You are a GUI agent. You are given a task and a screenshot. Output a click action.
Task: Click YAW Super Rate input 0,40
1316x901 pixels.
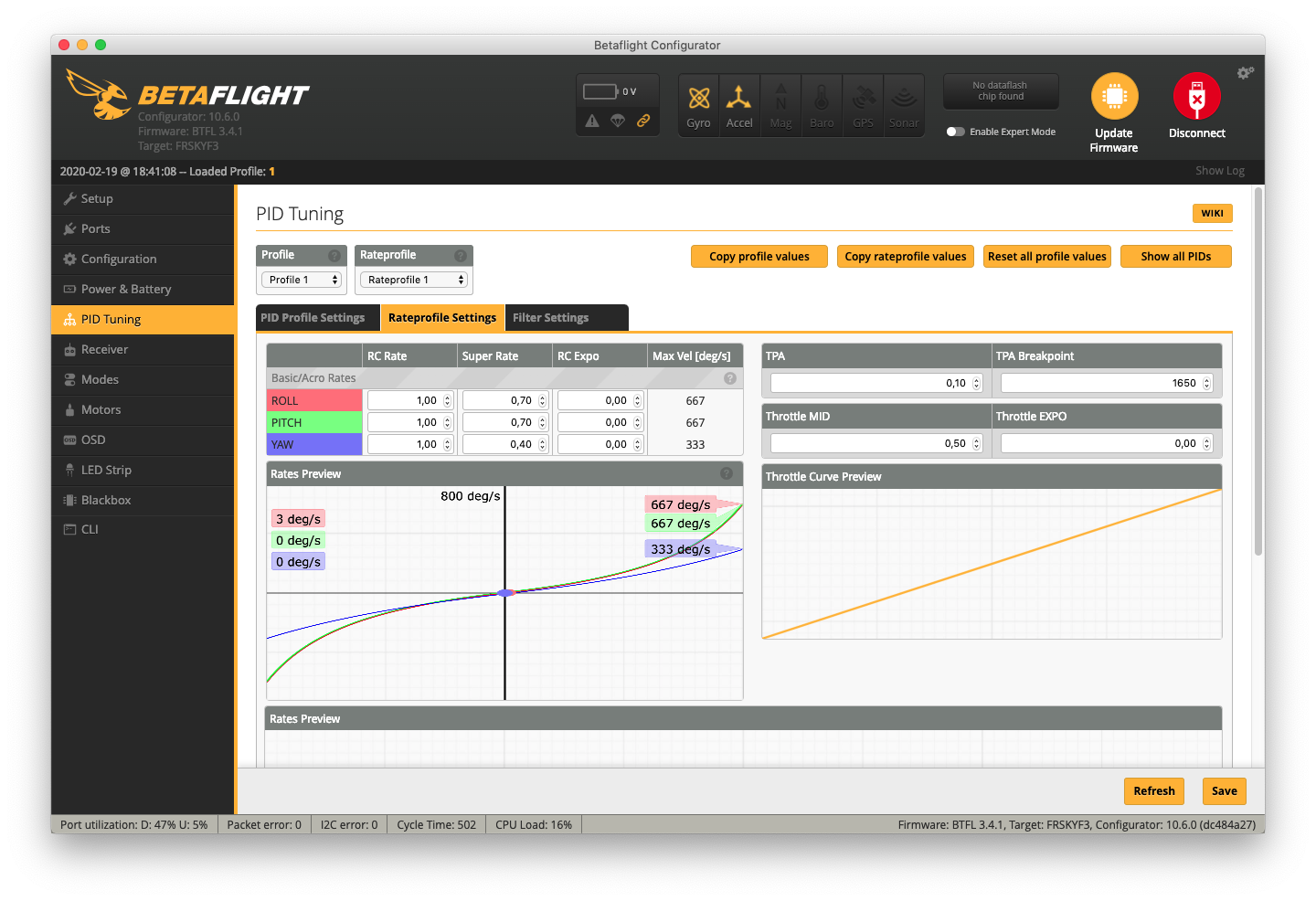pos(505,444)
